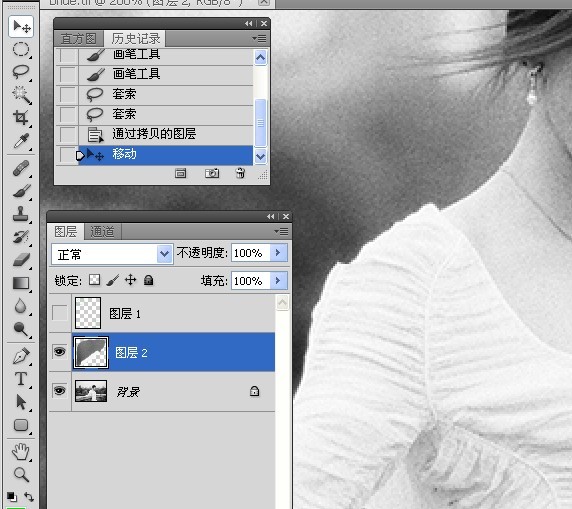Switch to the 通道 tab
Screen dimensions: 572x509
coord(102,232)
